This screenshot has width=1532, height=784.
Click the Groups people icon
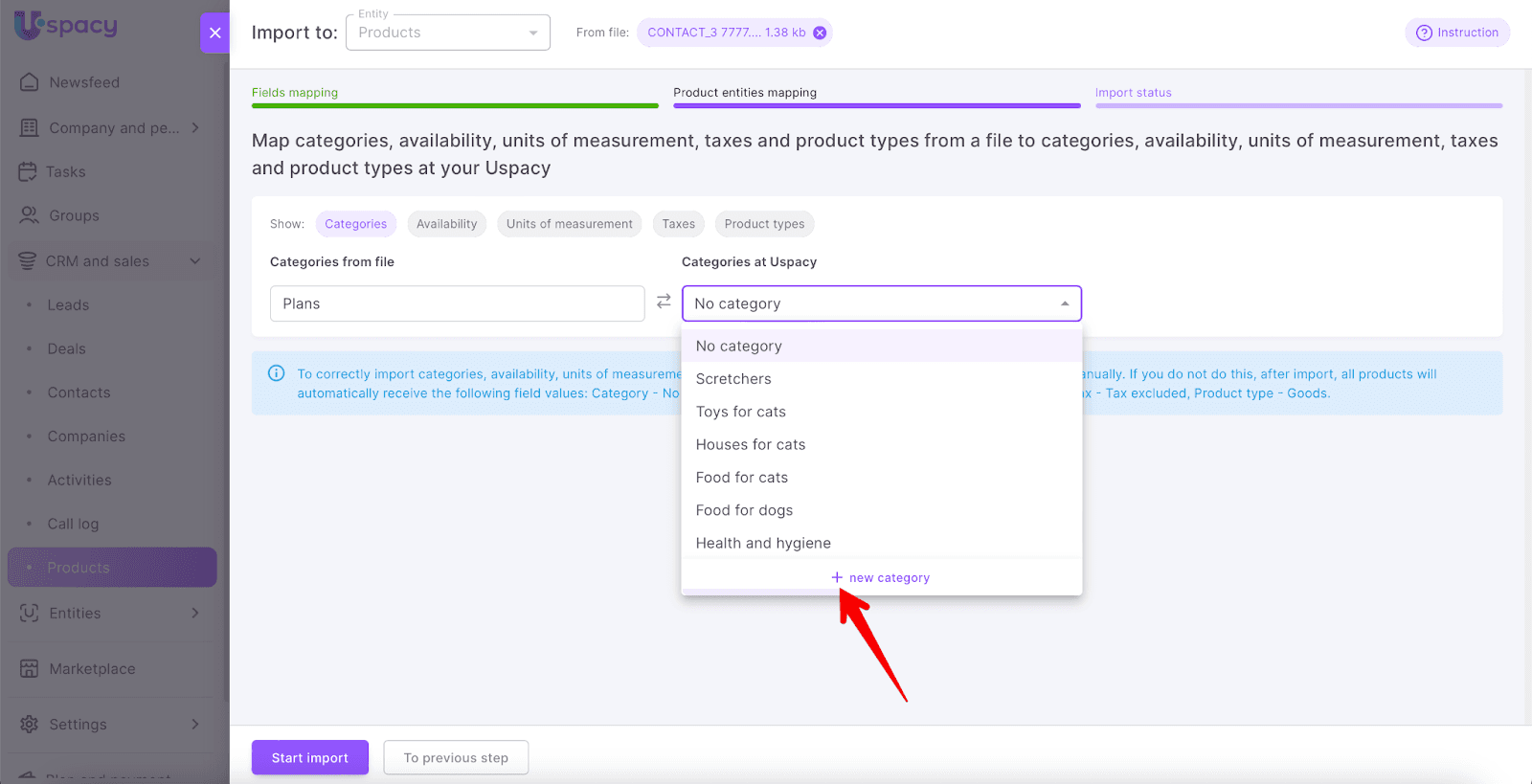coord(30,215)
